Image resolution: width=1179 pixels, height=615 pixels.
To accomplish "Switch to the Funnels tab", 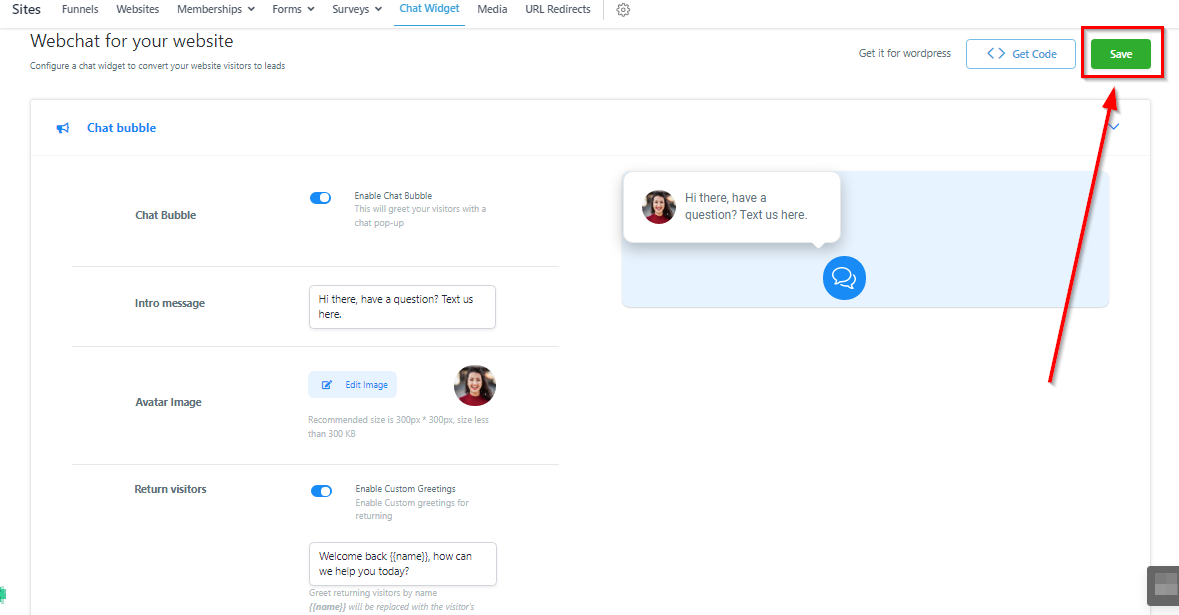I will click(x=80, y=9).
